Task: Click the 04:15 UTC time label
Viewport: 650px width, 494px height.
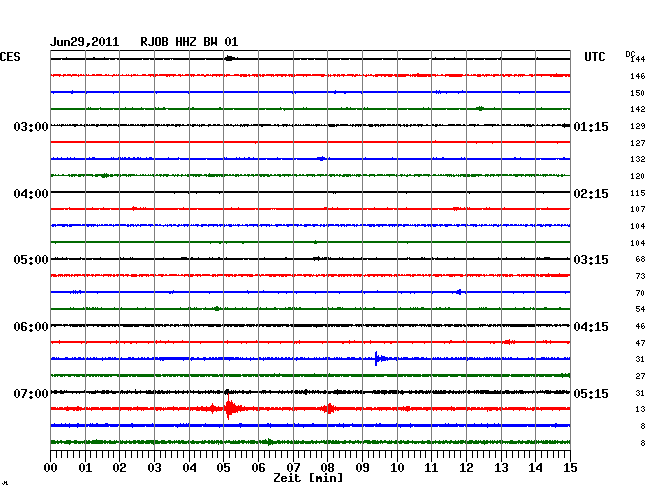Action: click(591, 327)
